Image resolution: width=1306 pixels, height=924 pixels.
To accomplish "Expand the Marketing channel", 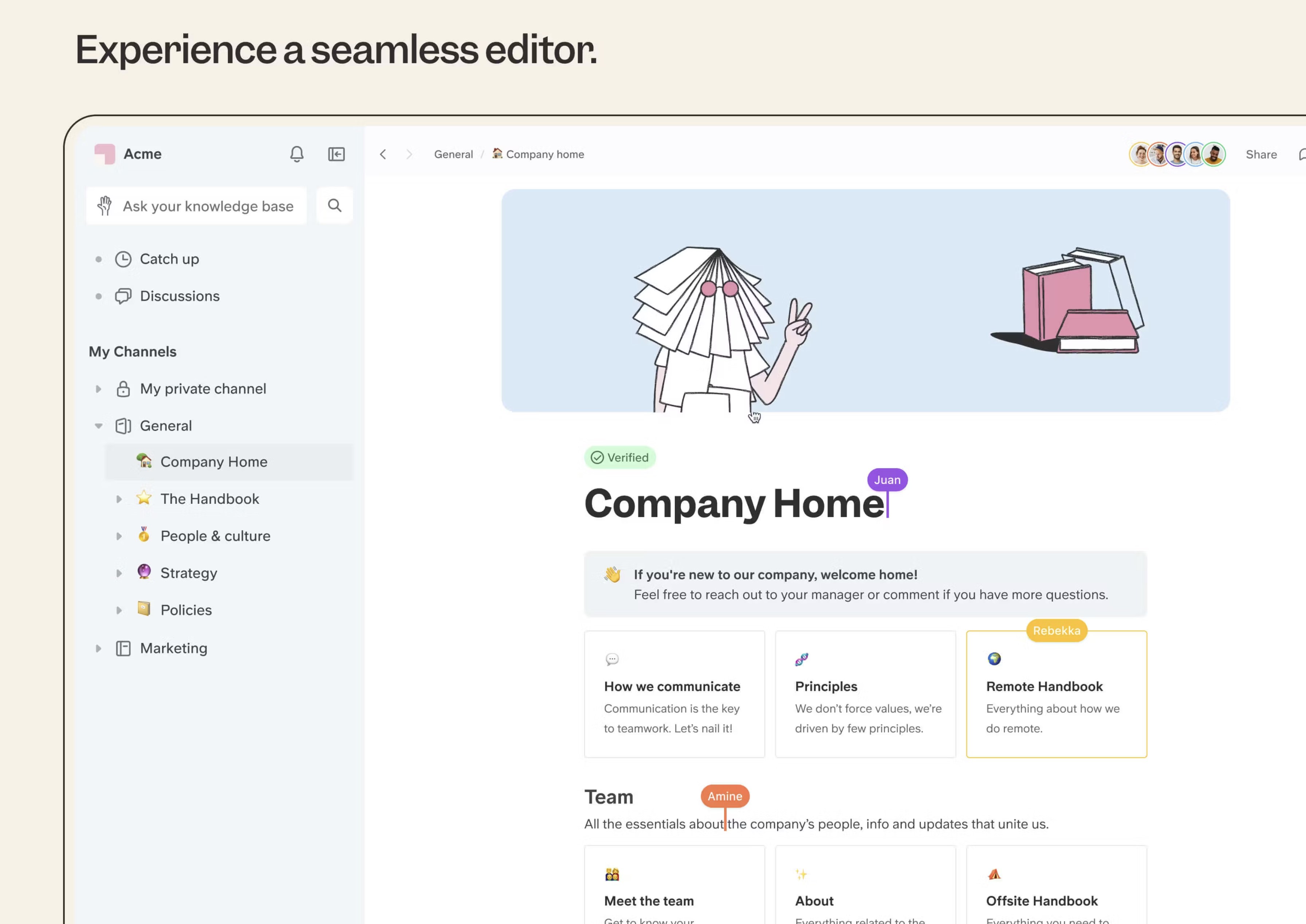I will (98, 649).
